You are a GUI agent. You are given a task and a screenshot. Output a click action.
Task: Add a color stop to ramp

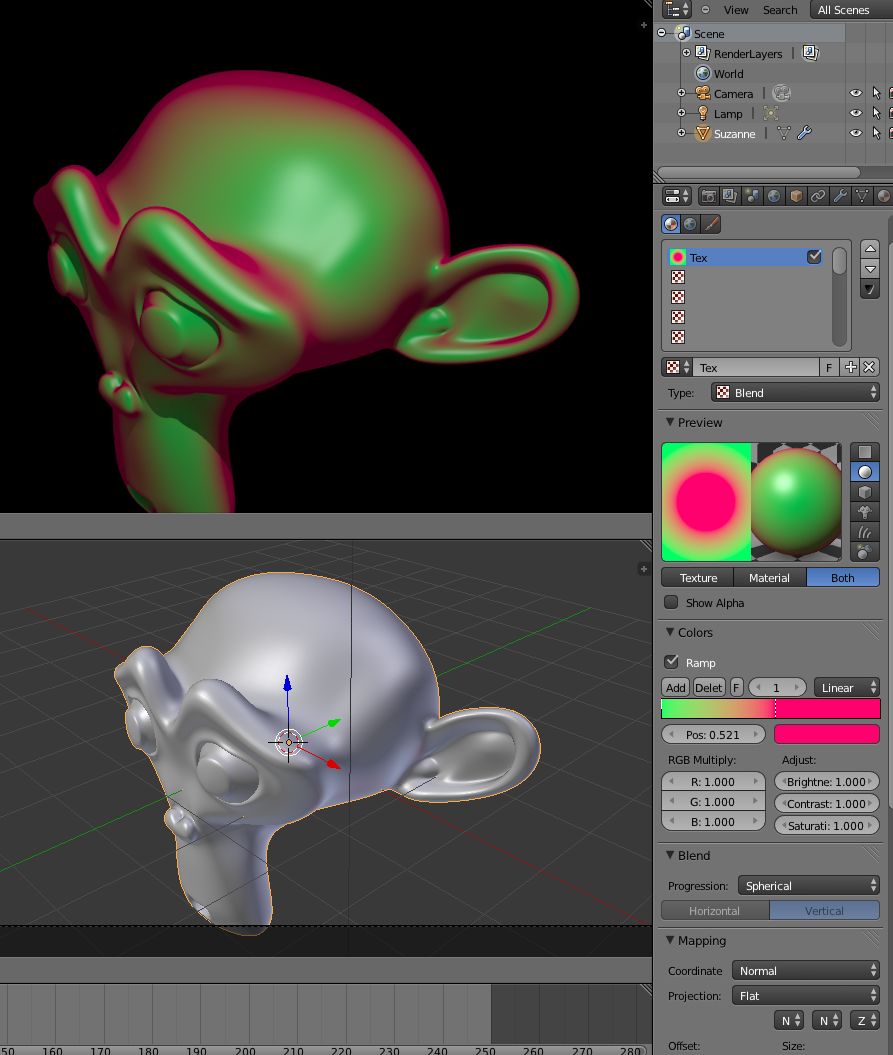(676, 687)
